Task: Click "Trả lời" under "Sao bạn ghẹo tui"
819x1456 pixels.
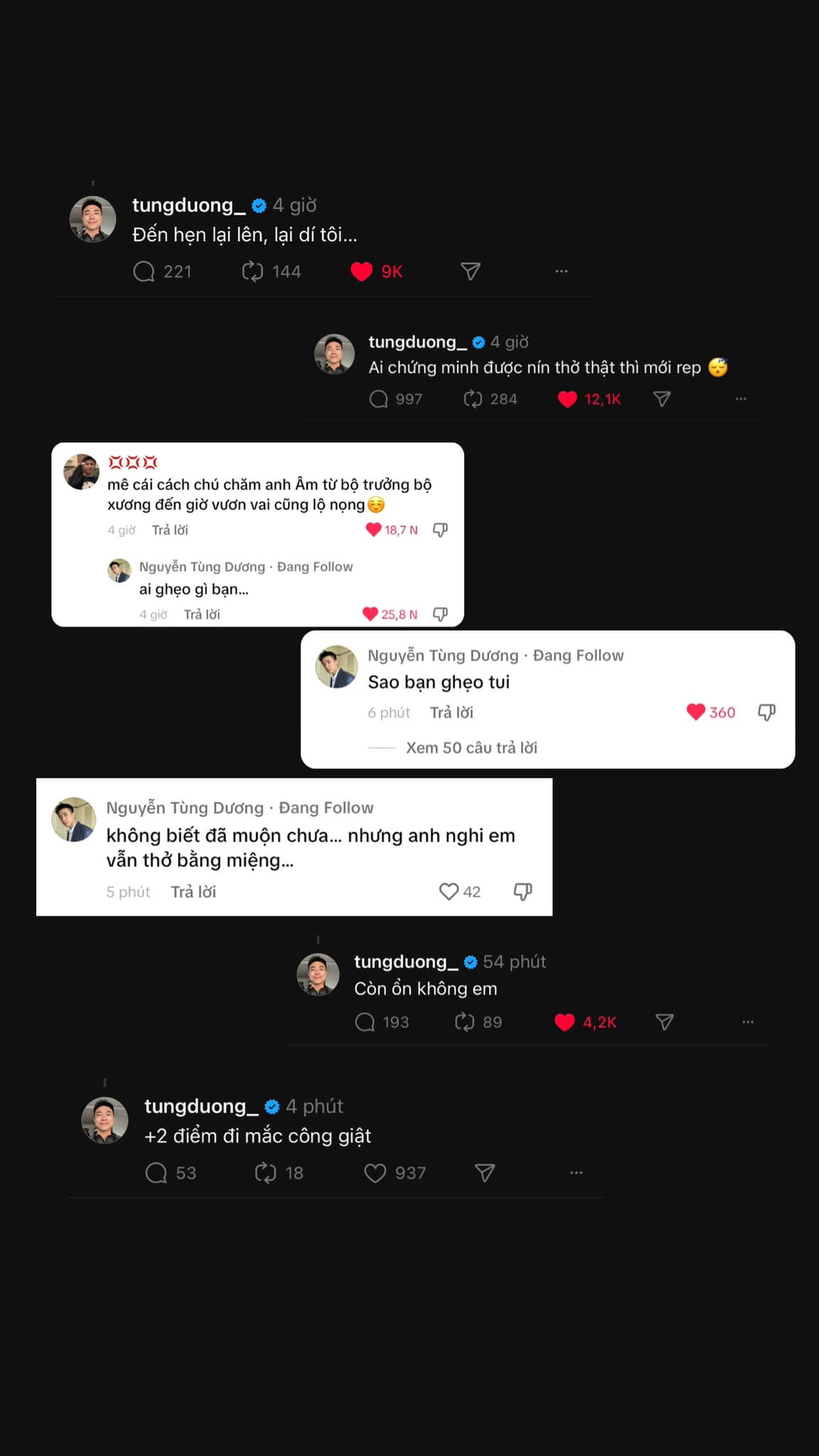Action: point(451,712)
